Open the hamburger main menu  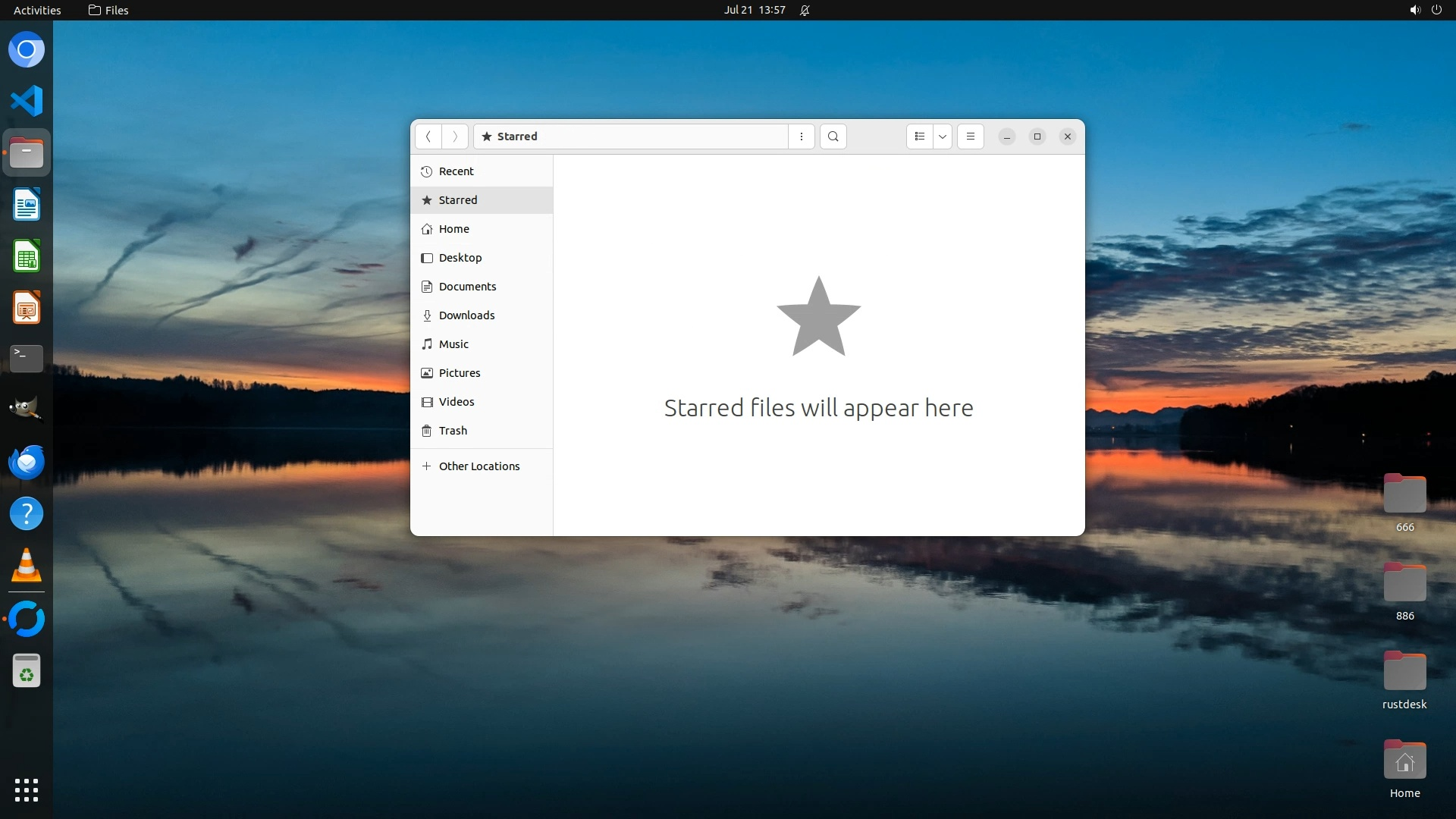[x=970, y=136]
